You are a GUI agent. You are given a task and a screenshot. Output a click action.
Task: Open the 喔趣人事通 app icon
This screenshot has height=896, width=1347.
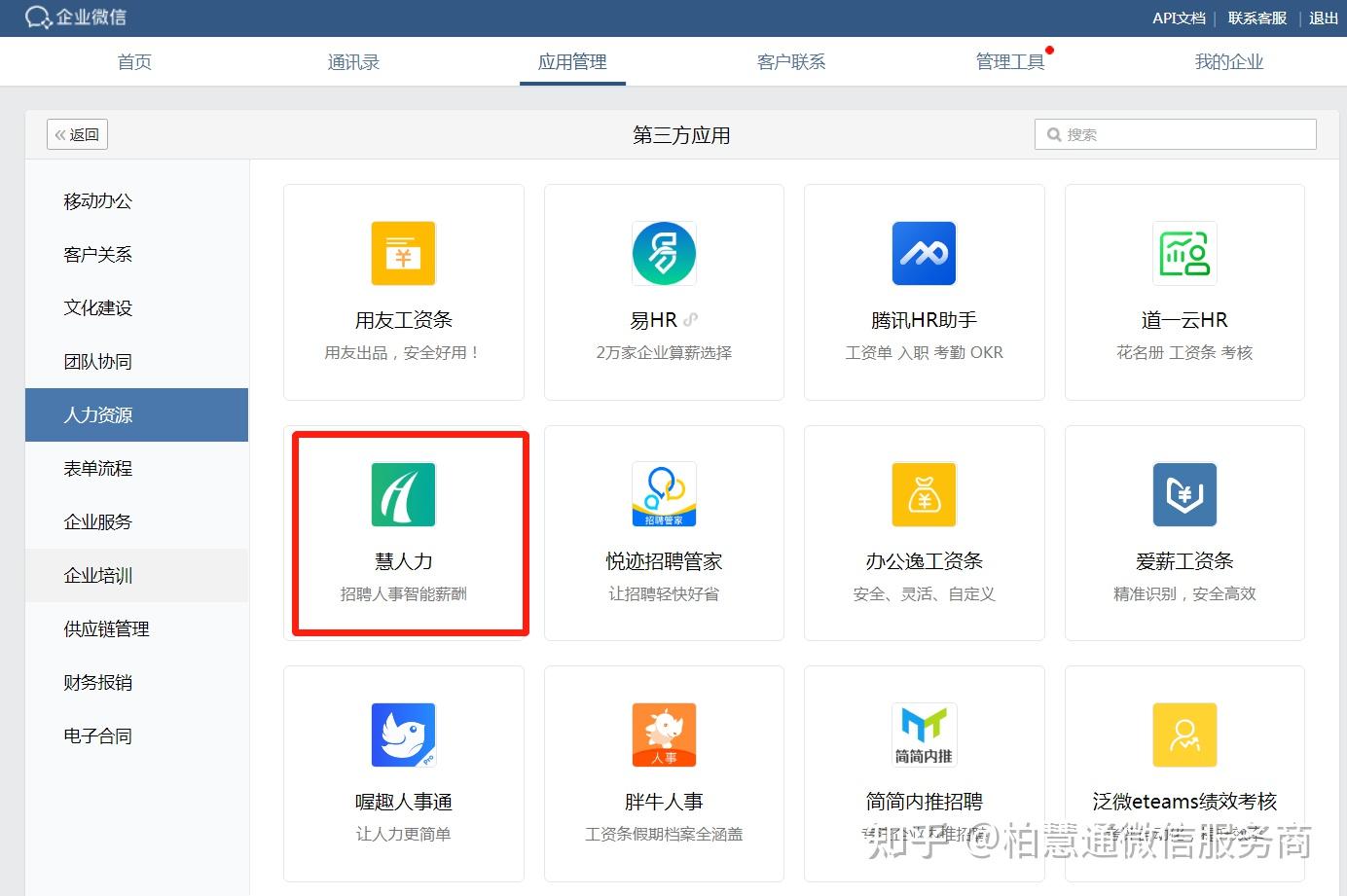point(403,735)
